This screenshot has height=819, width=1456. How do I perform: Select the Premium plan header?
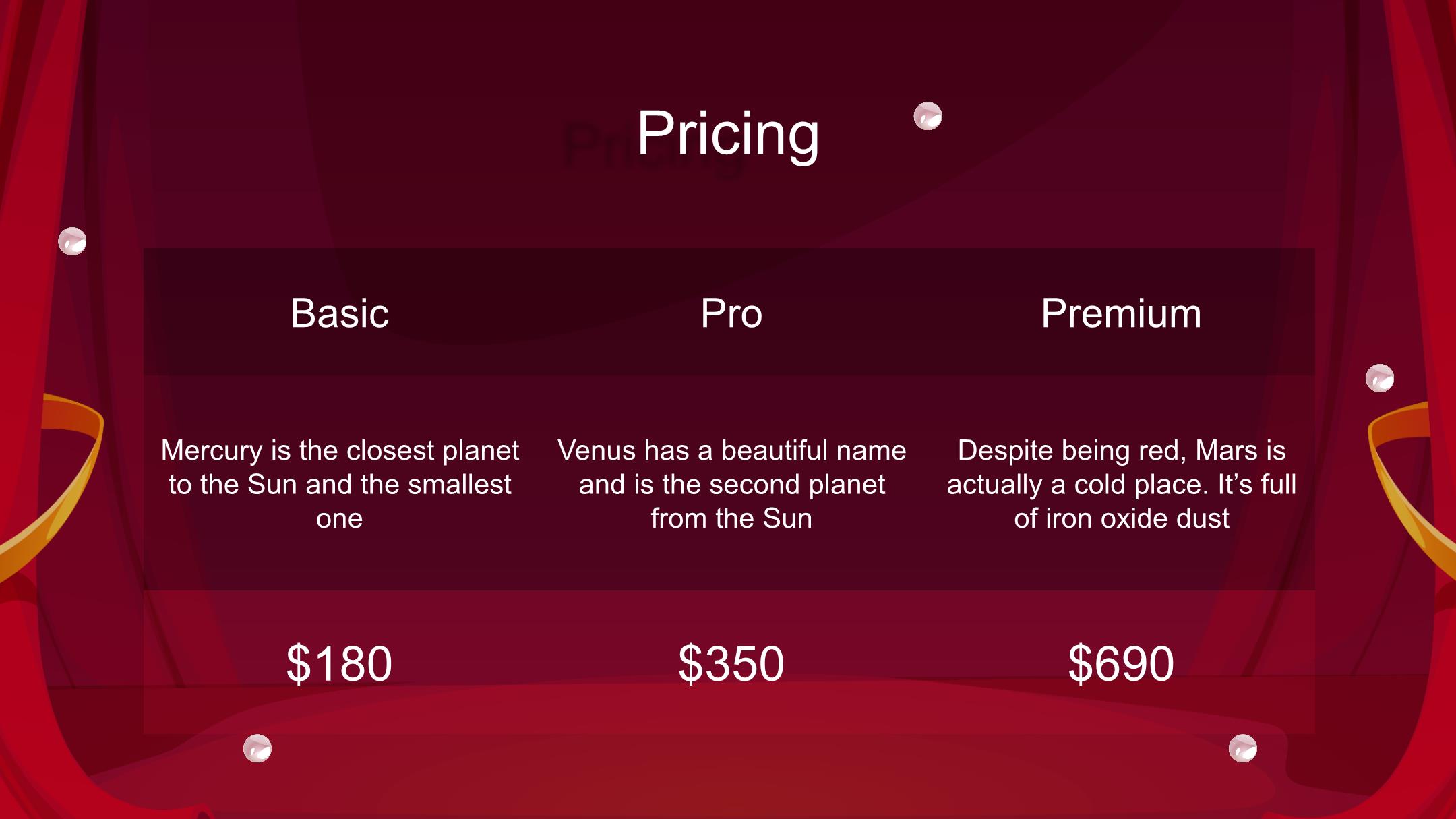(x=1121, y=313)
